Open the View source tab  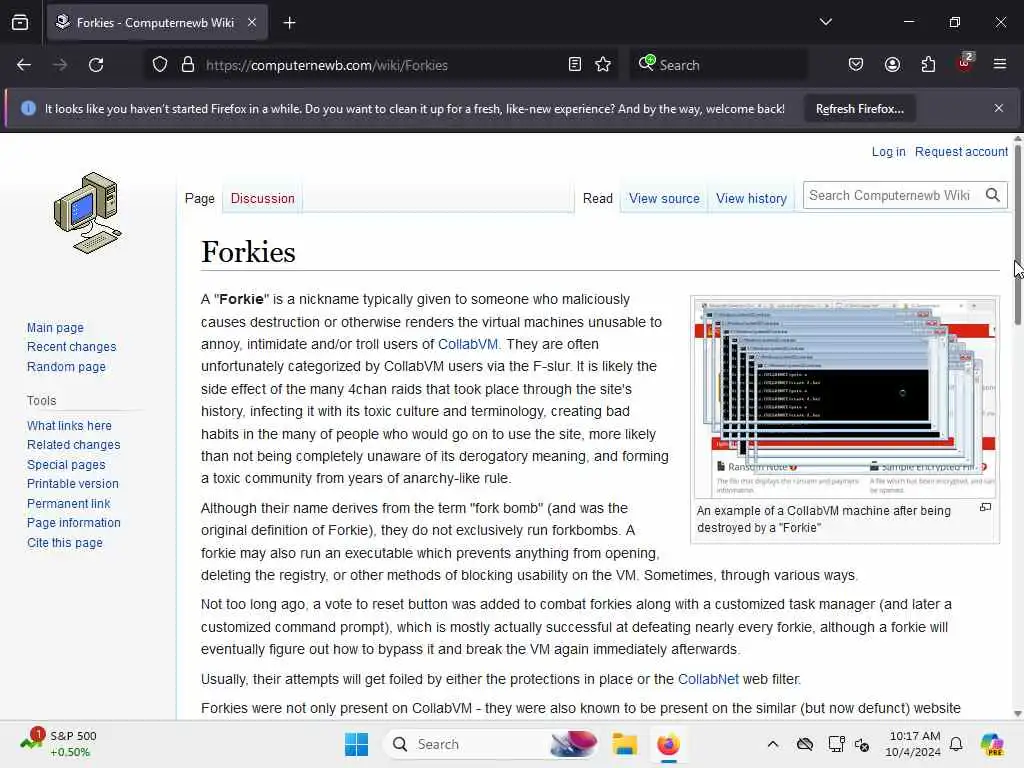664,199
